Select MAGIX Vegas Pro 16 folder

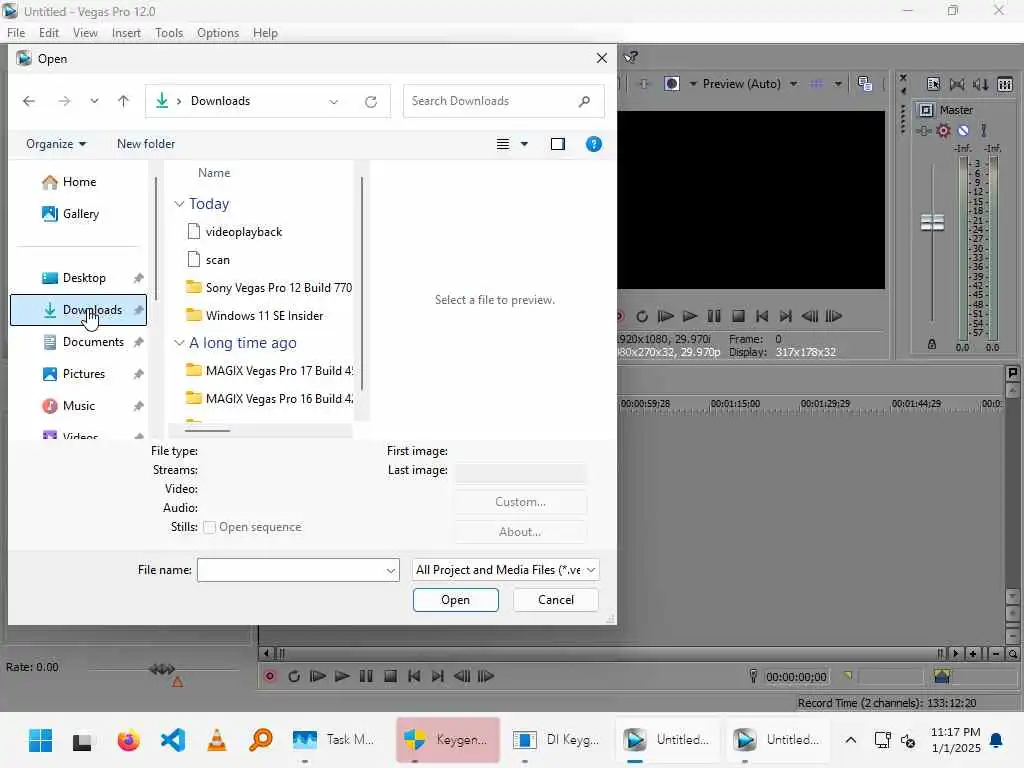268,399
